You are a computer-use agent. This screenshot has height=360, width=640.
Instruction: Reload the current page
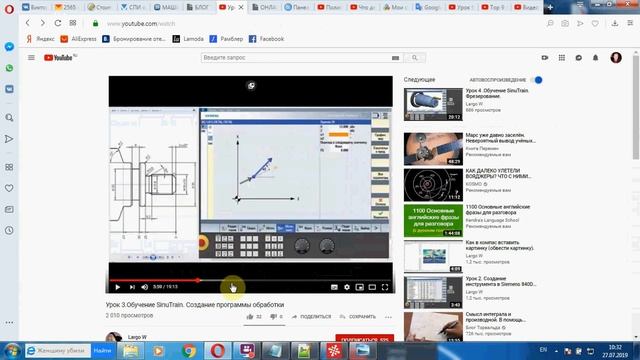[x=58, y=23]
